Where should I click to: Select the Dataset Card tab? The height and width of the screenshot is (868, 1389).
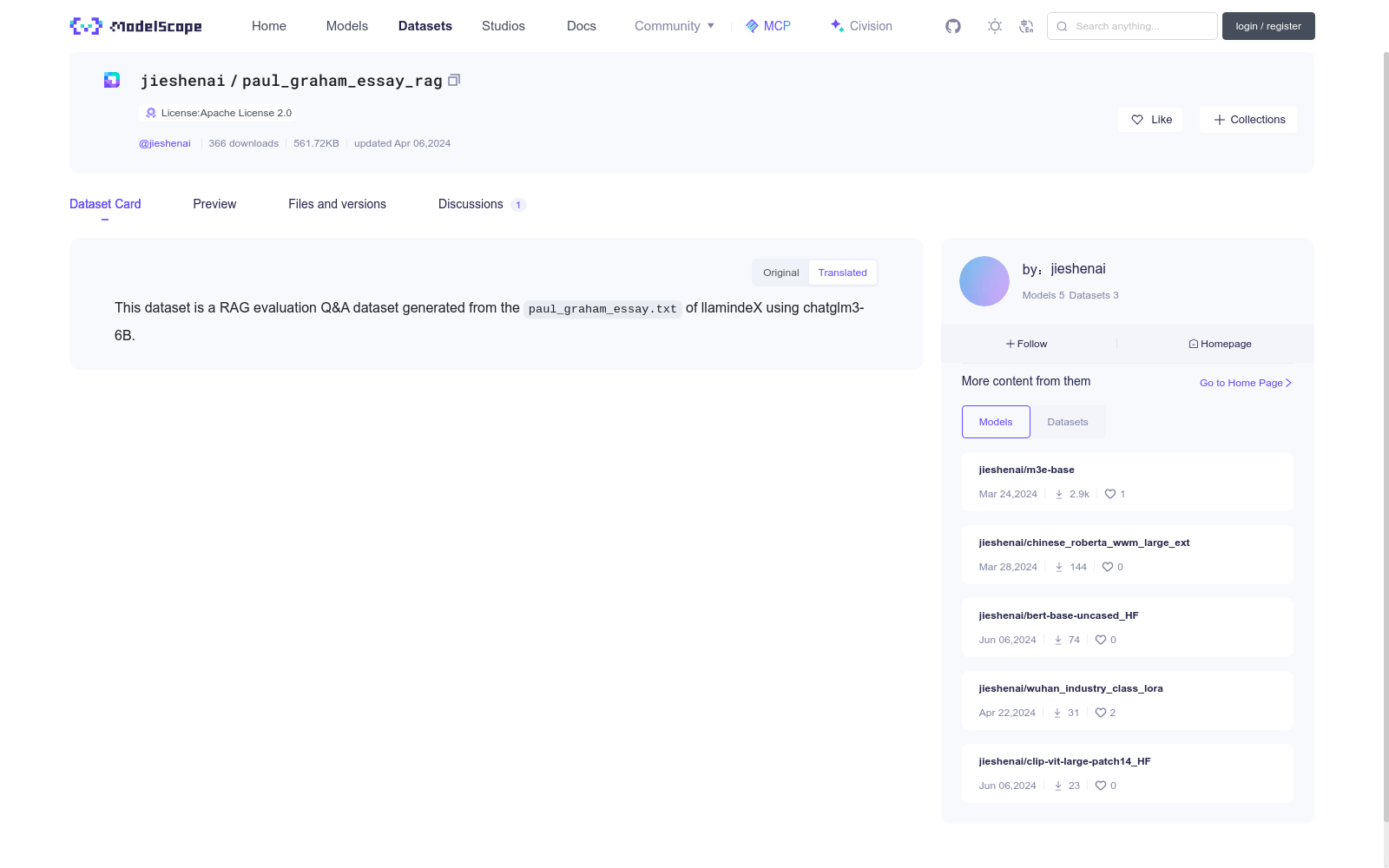click(x=105, y=204)
